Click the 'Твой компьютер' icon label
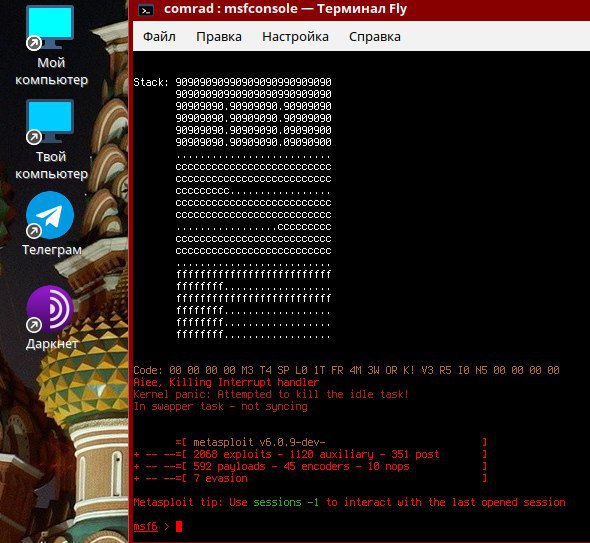The height and width of the screenshot is (543, 590). point(51,165)
